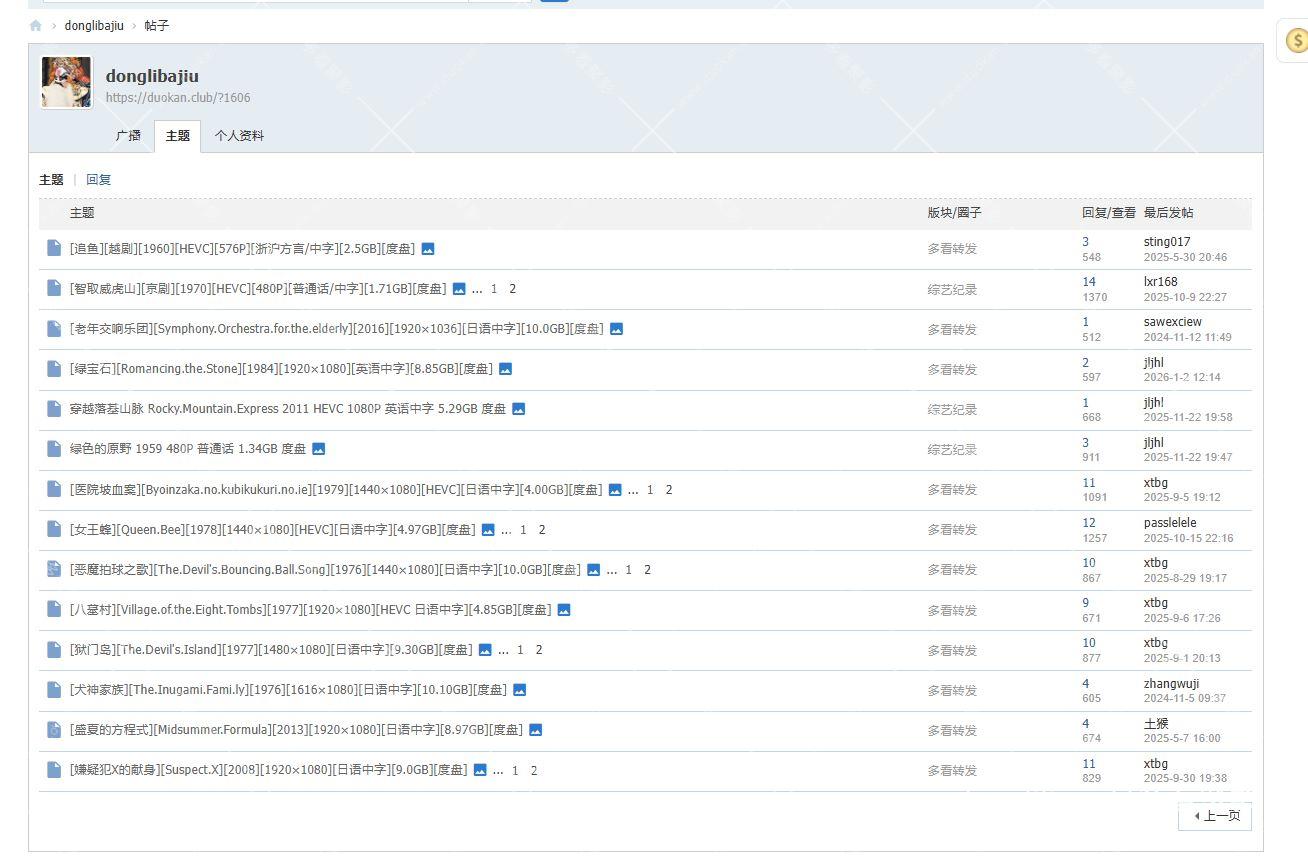Click reply count 14 for 智取威虎山
Image resolution: width=1308 pixels, height=867 pixels.
tap(1088, 282)
